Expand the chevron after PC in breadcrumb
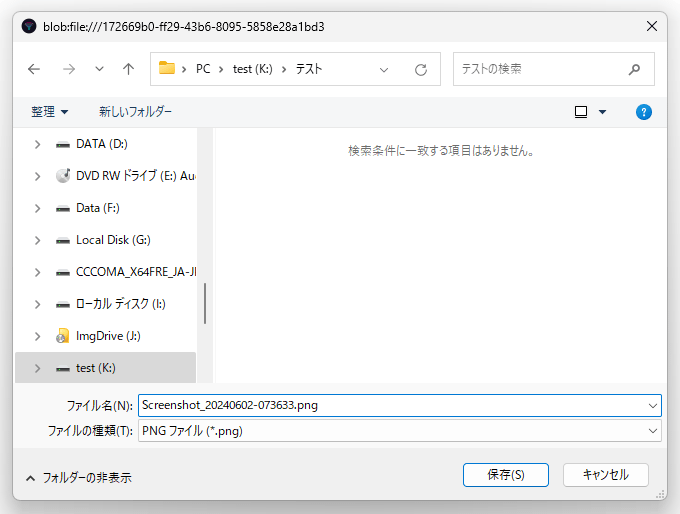 click(221, 69)
